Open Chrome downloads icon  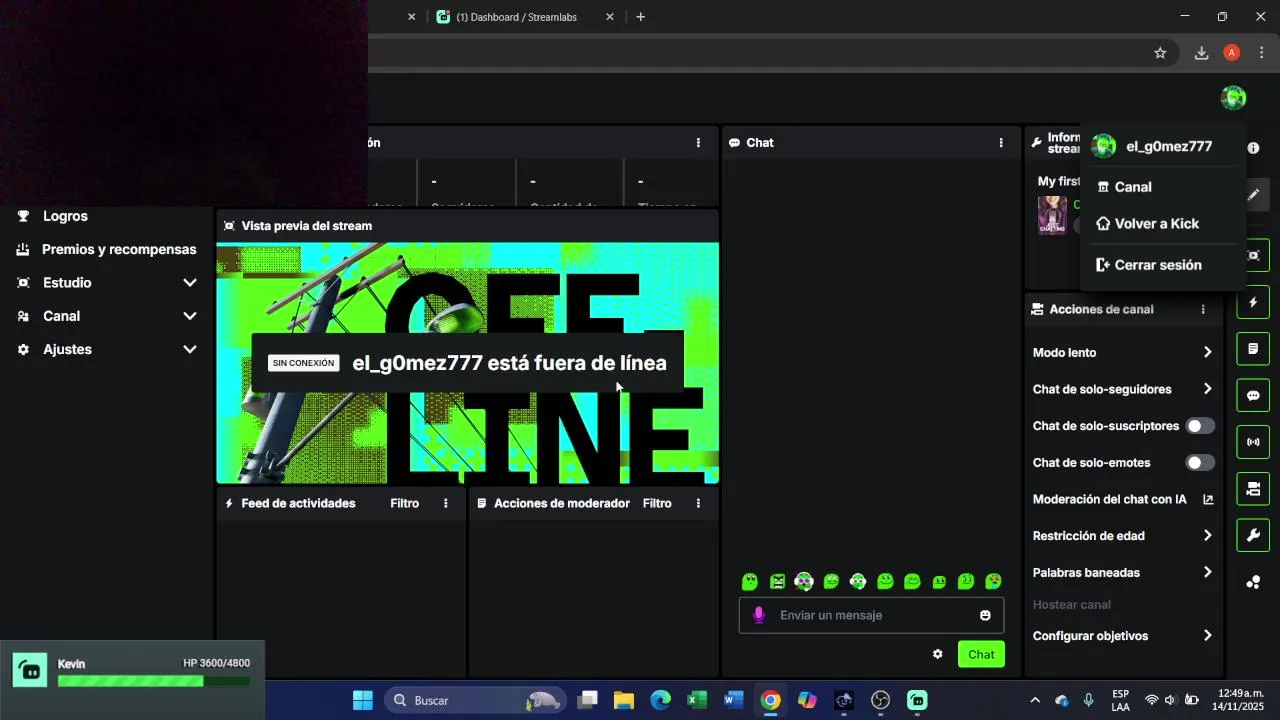pos(1201,53)
